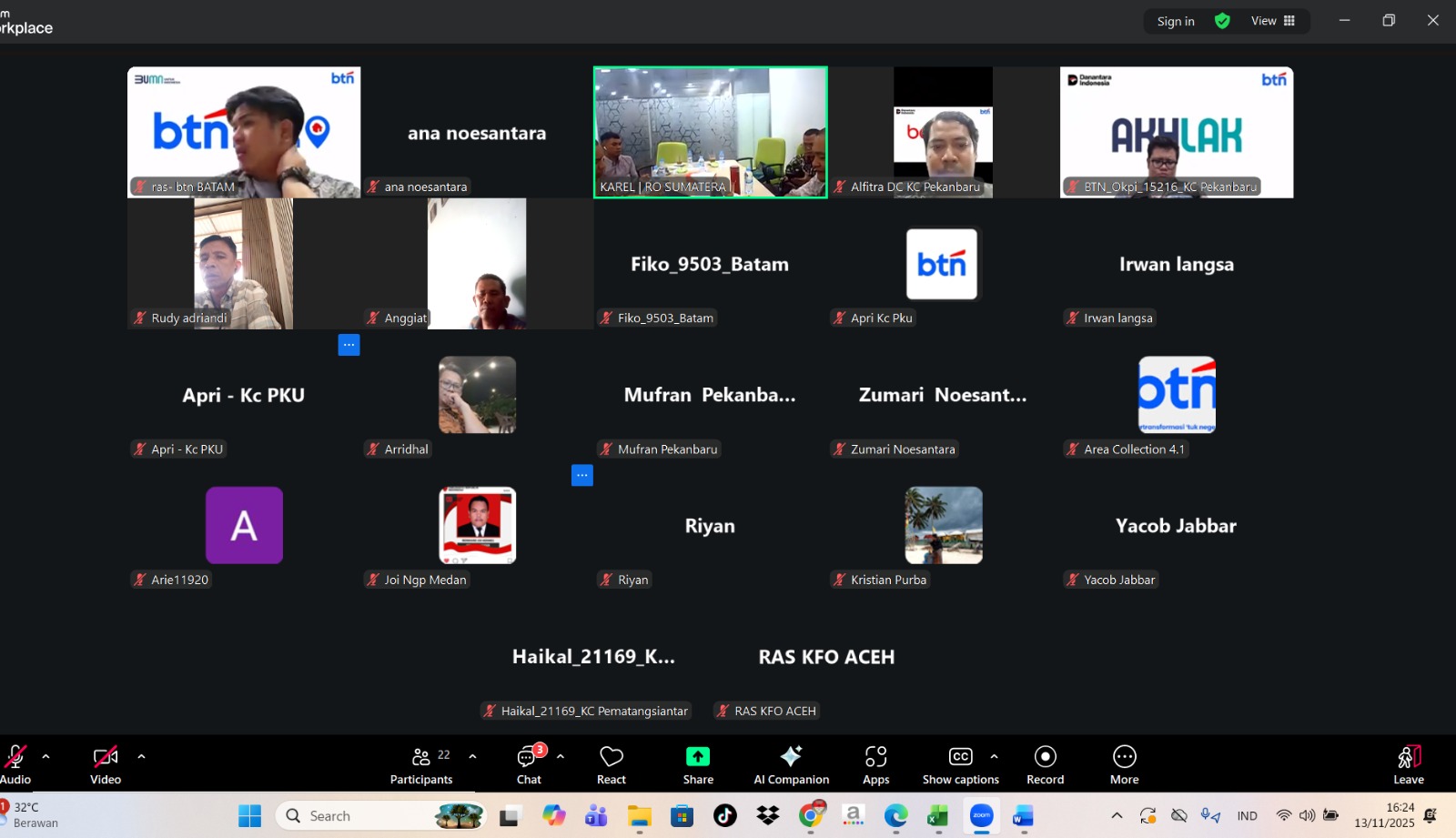
Task: Expand the caption options arrow next to Show captions
Action: pyautogui.click(x=994, y=756)
